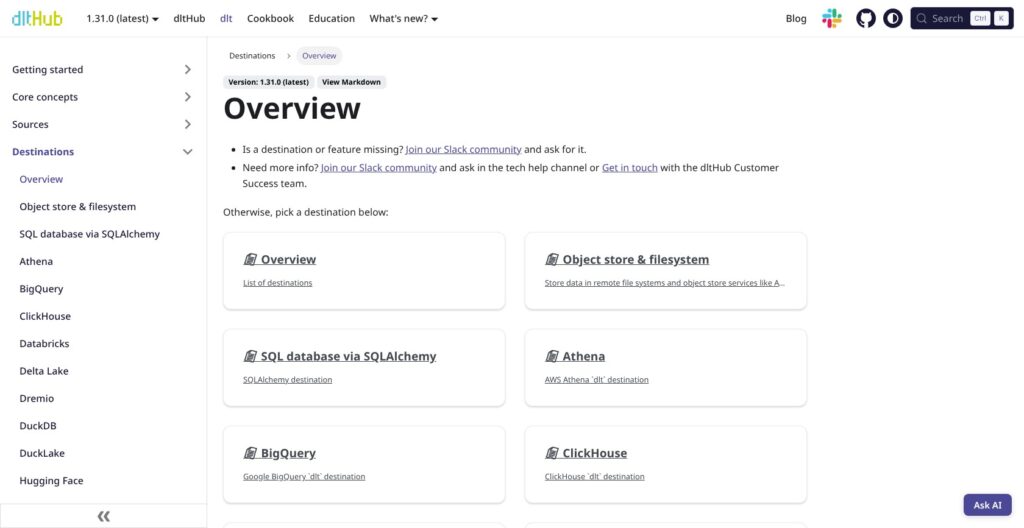
Task: Click the document icon on BigQuery card
Action: point(250,453)
